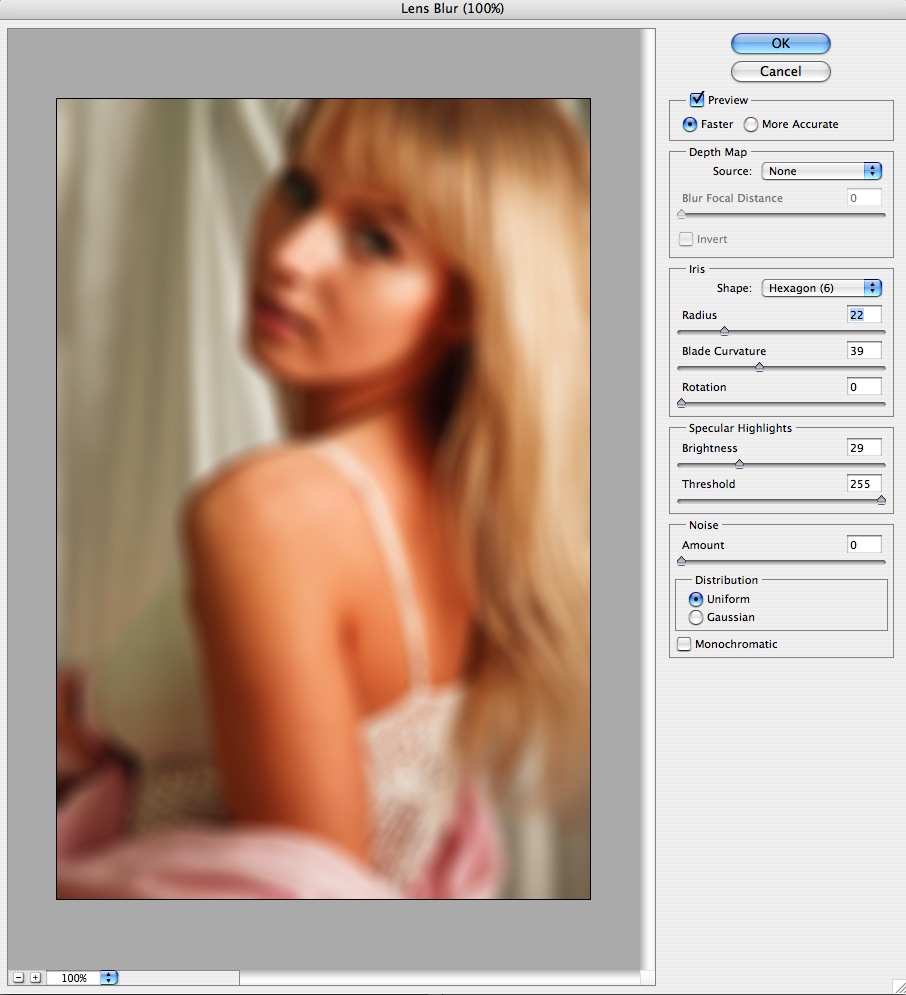906x995 pixels.
Task: Click the Noise Amount value field
Action: [x=864, y=545]
